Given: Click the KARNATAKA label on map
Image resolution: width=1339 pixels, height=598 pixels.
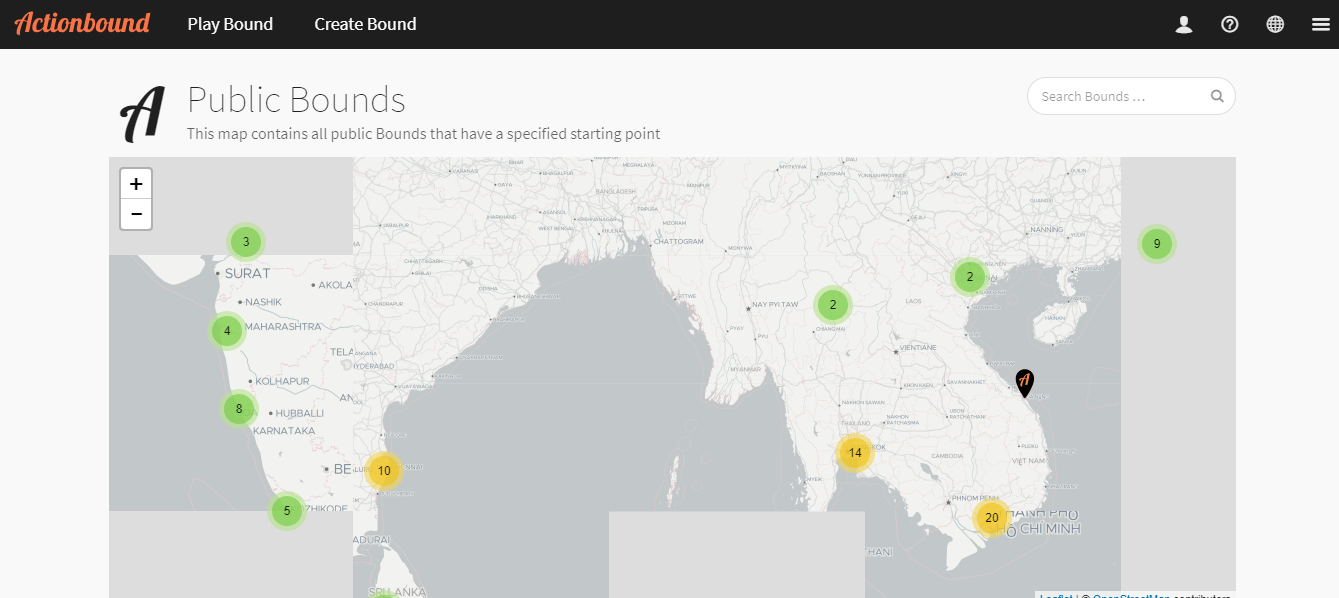Looking at the screenshot, I should (x=285, y=431).
